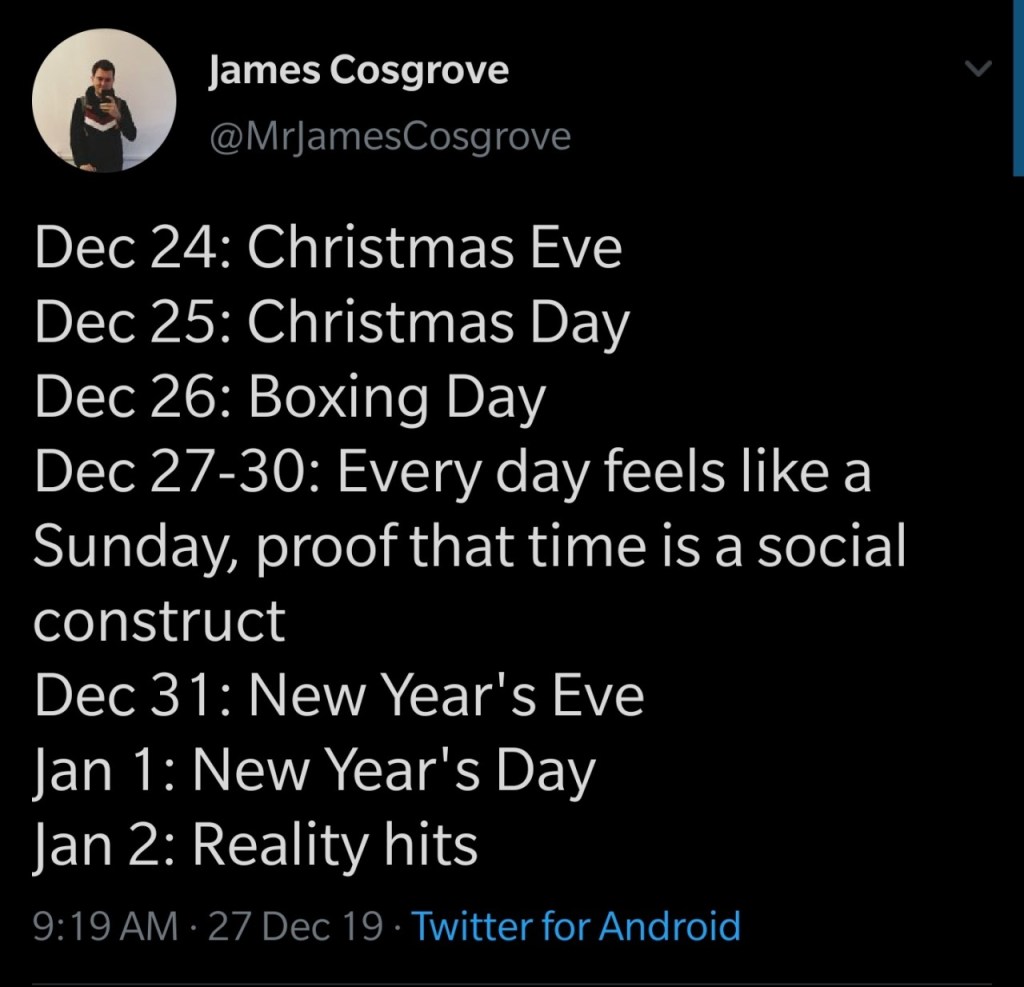Viewport: 1024px width, 987px height.
Task: Open the James Cosgrove display name
Action: coord(358,72)
